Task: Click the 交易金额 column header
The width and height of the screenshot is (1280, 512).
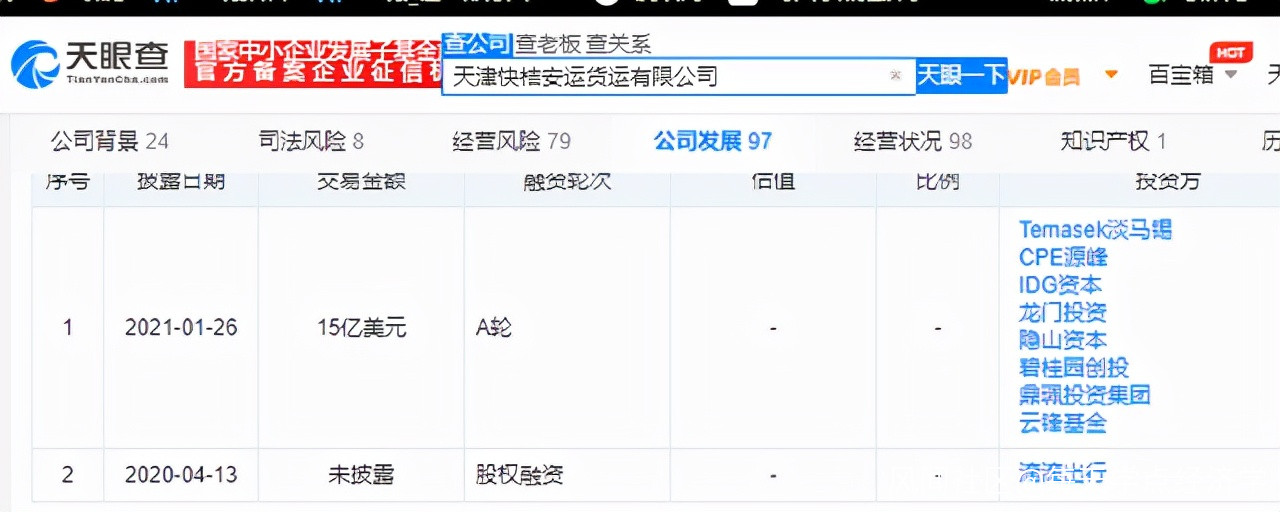Action: coord(361,183)
